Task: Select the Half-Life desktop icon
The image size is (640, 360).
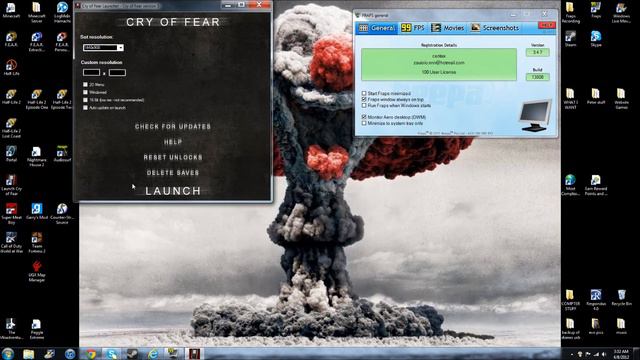Action: [x=11, y=68]
